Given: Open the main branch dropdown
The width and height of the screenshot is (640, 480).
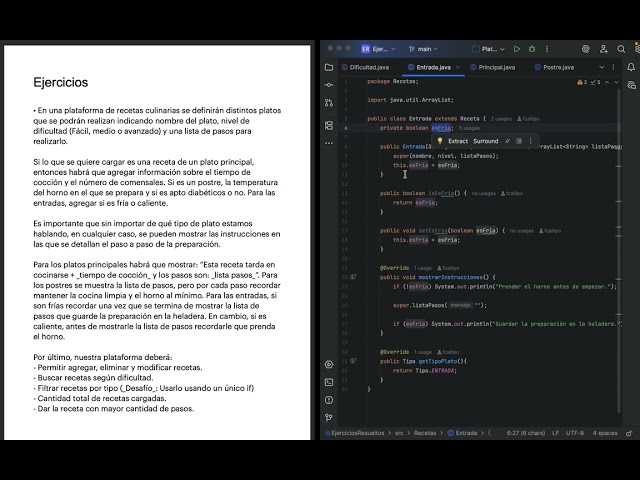Looking at the screenshot, I should 423,49.
